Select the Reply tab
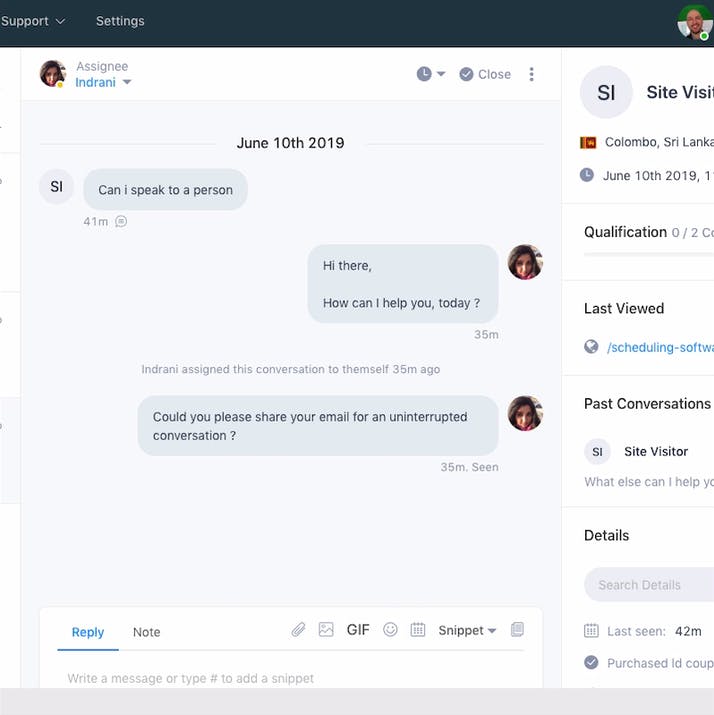Image resolution: width=714 pixels, height=715 pixels. tap(88, 632)
